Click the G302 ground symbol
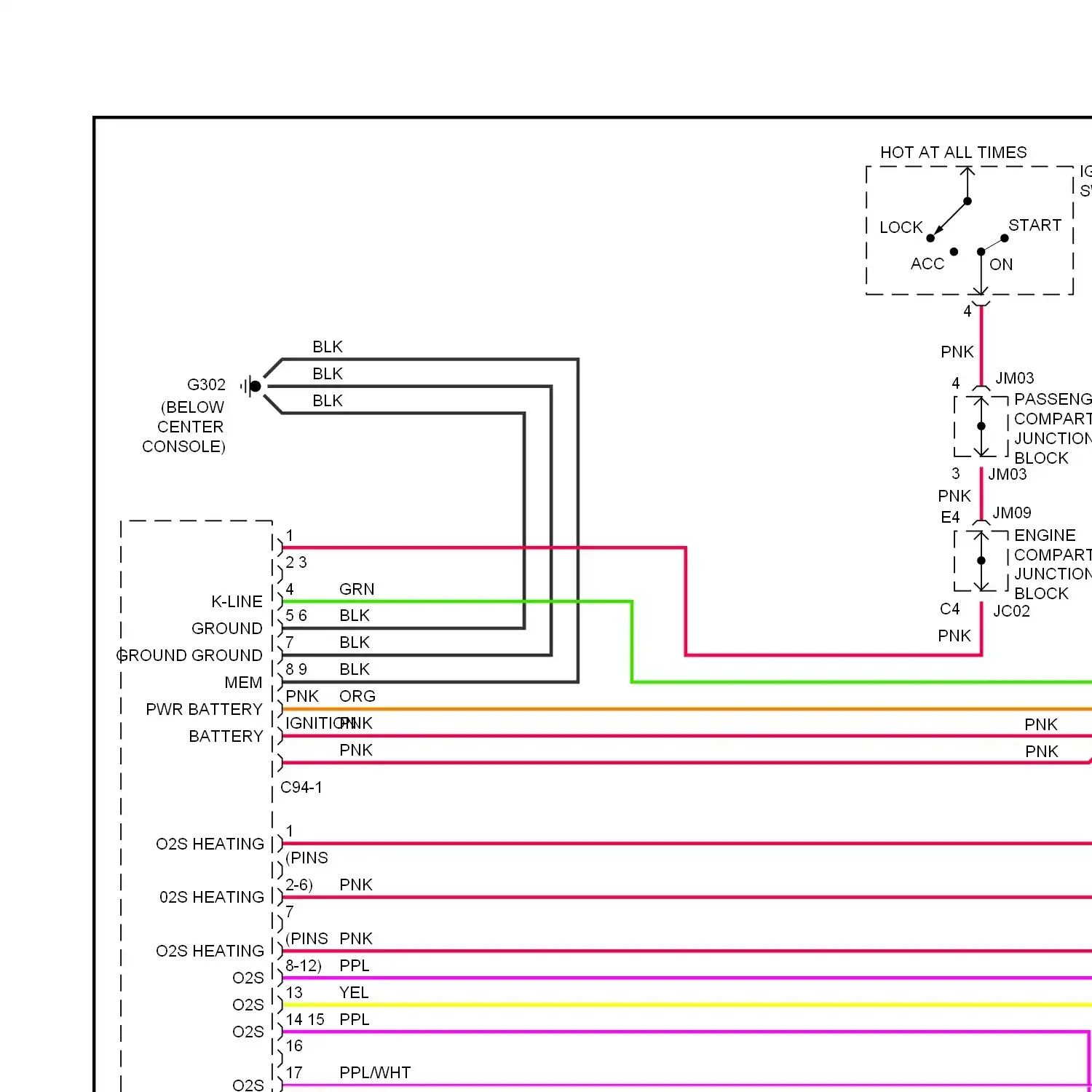 [x=251, y=386]
